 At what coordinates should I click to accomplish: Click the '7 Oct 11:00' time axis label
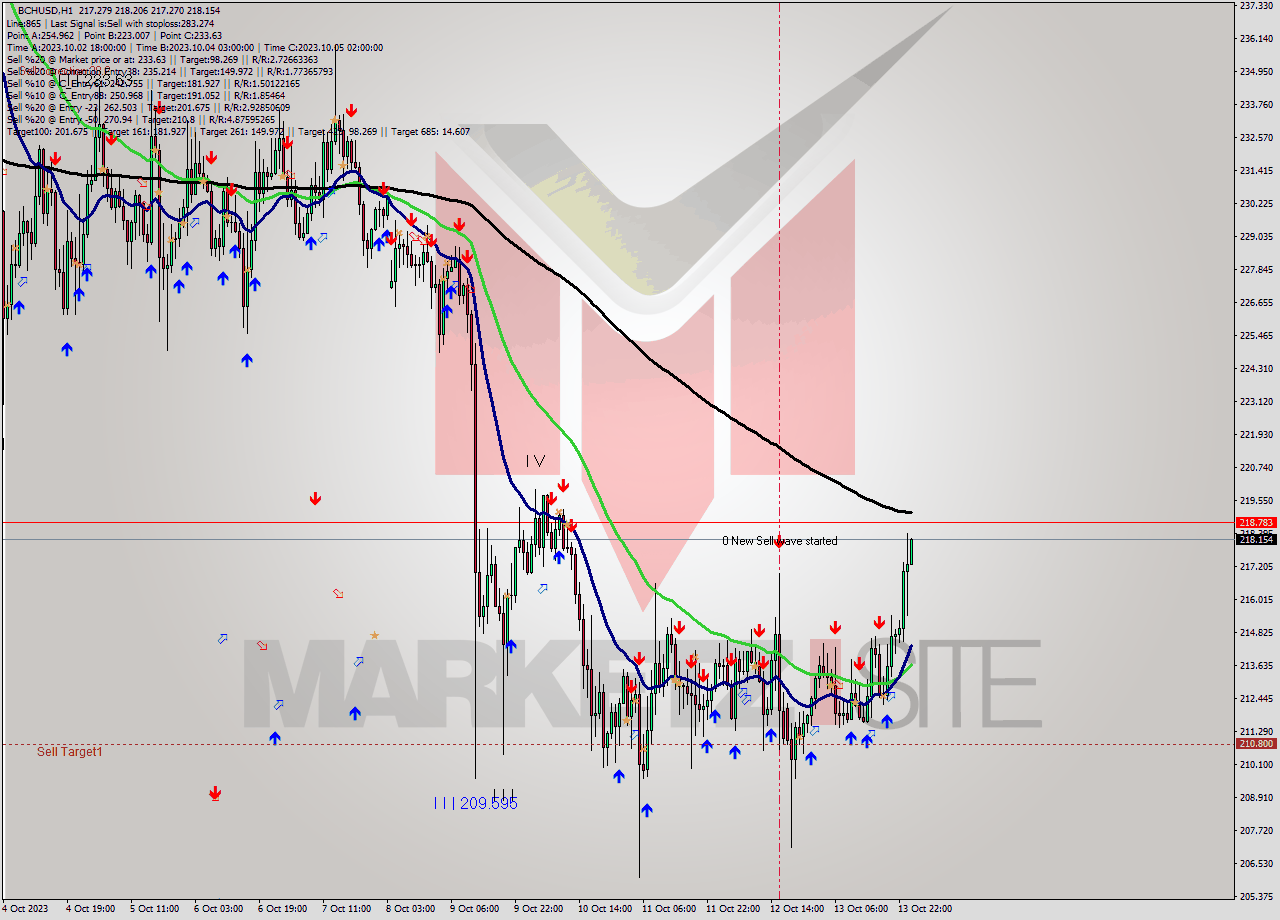click(347, 909)
